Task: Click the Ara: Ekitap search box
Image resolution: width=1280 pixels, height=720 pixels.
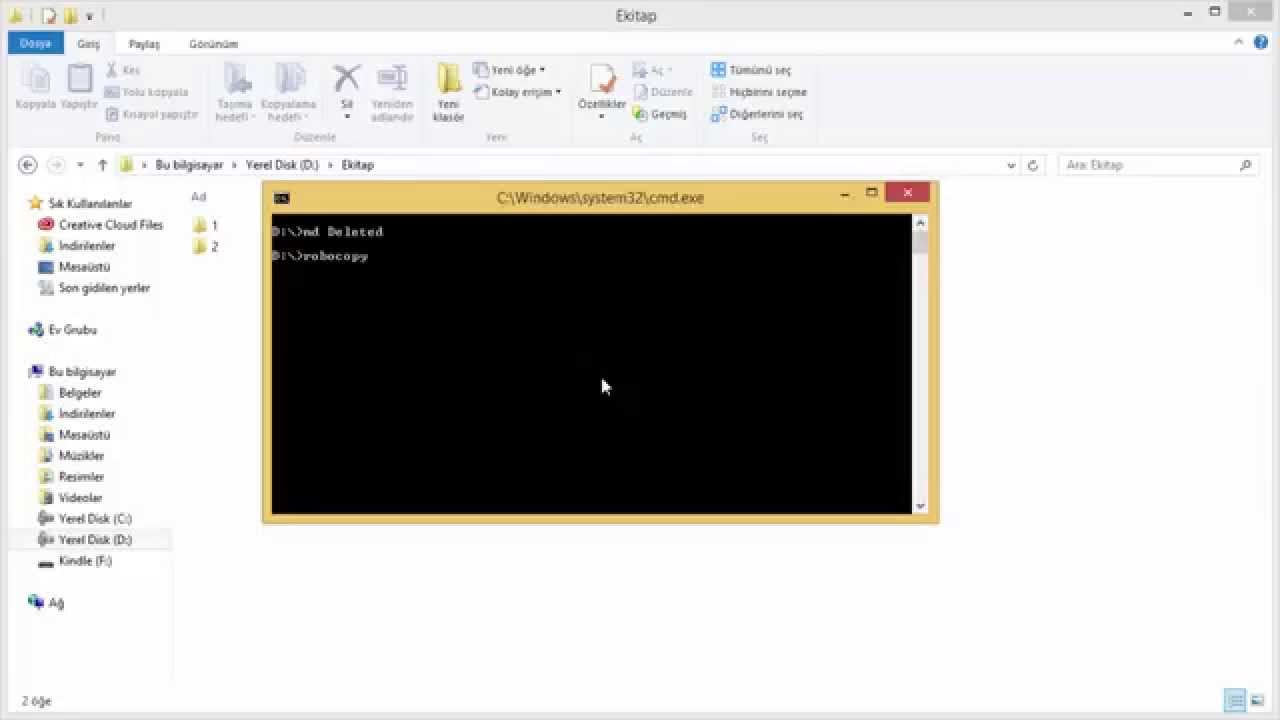Action: (1157, 165)
